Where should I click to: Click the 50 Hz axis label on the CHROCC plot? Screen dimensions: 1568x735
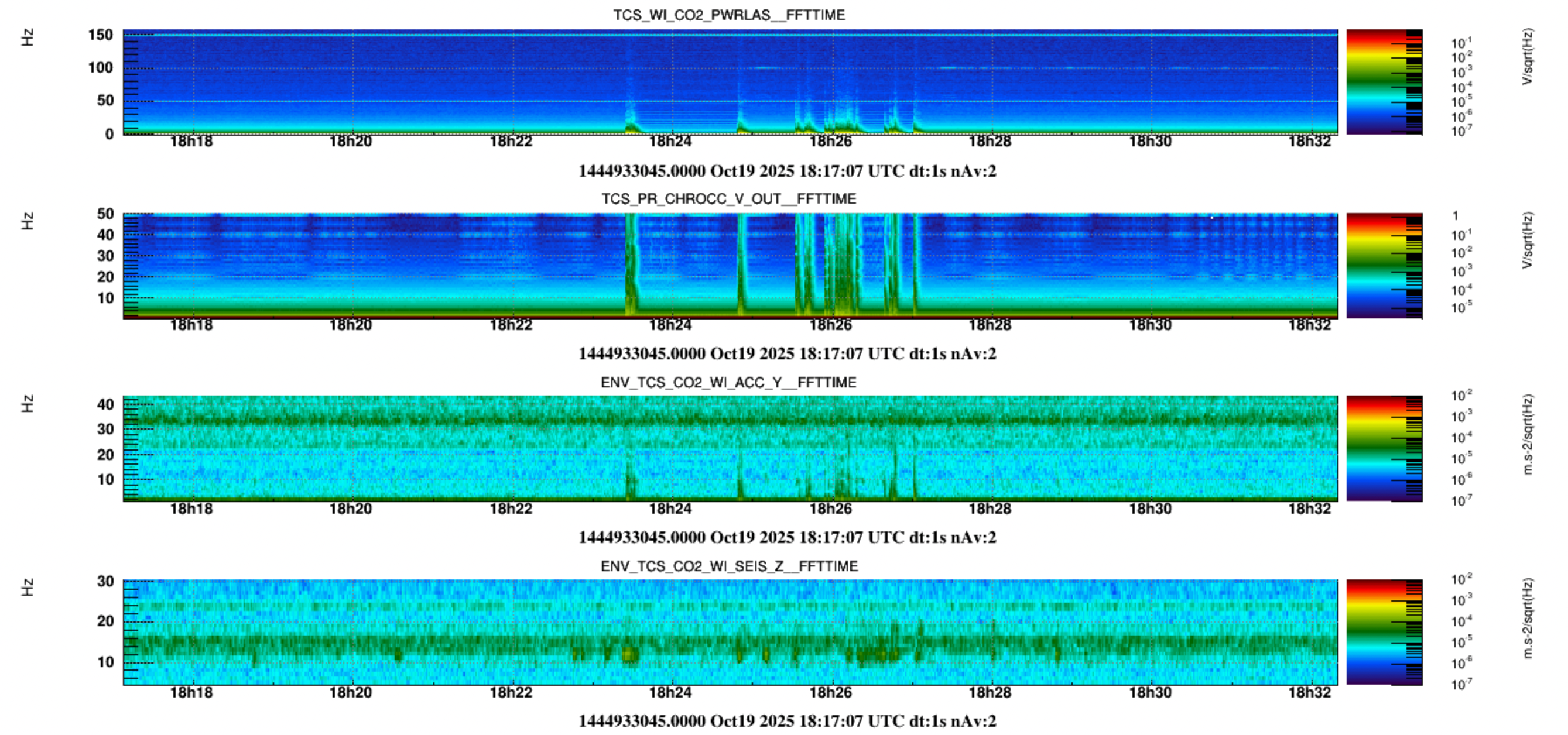coord(105,214)
